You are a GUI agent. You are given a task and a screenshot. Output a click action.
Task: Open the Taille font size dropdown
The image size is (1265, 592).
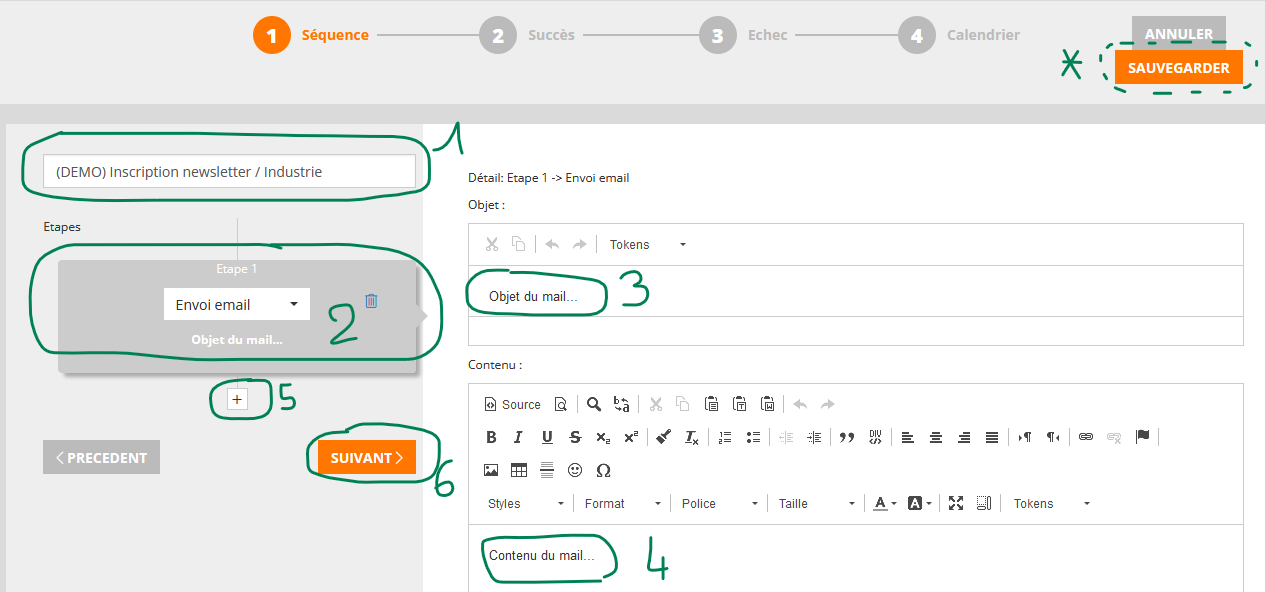(x=817, y=503)
